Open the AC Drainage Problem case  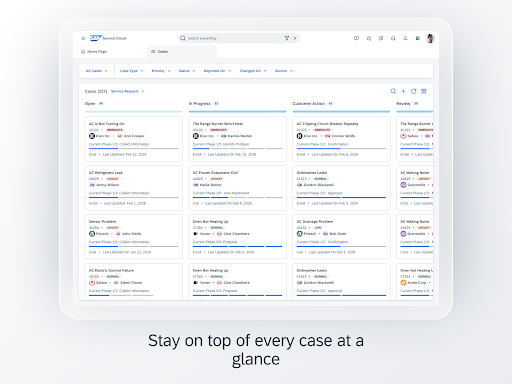(341, 237)
